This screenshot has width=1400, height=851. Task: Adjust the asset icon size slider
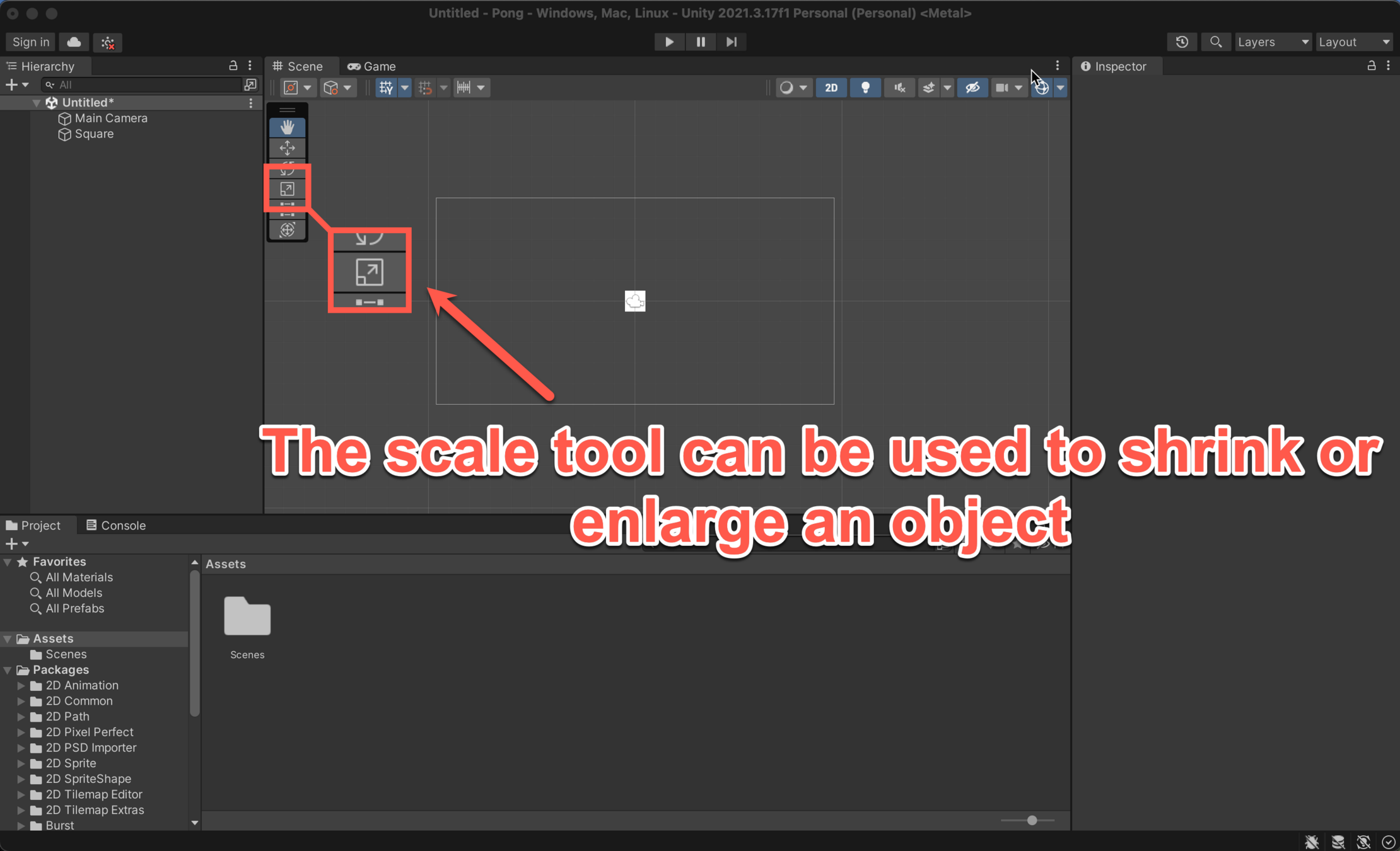pos(1032,820)
